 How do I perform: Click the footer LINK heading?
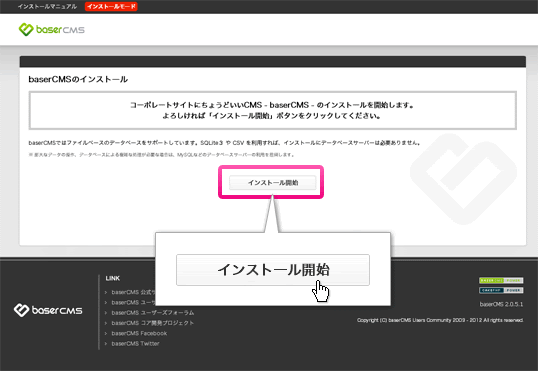tap(113, 278)
